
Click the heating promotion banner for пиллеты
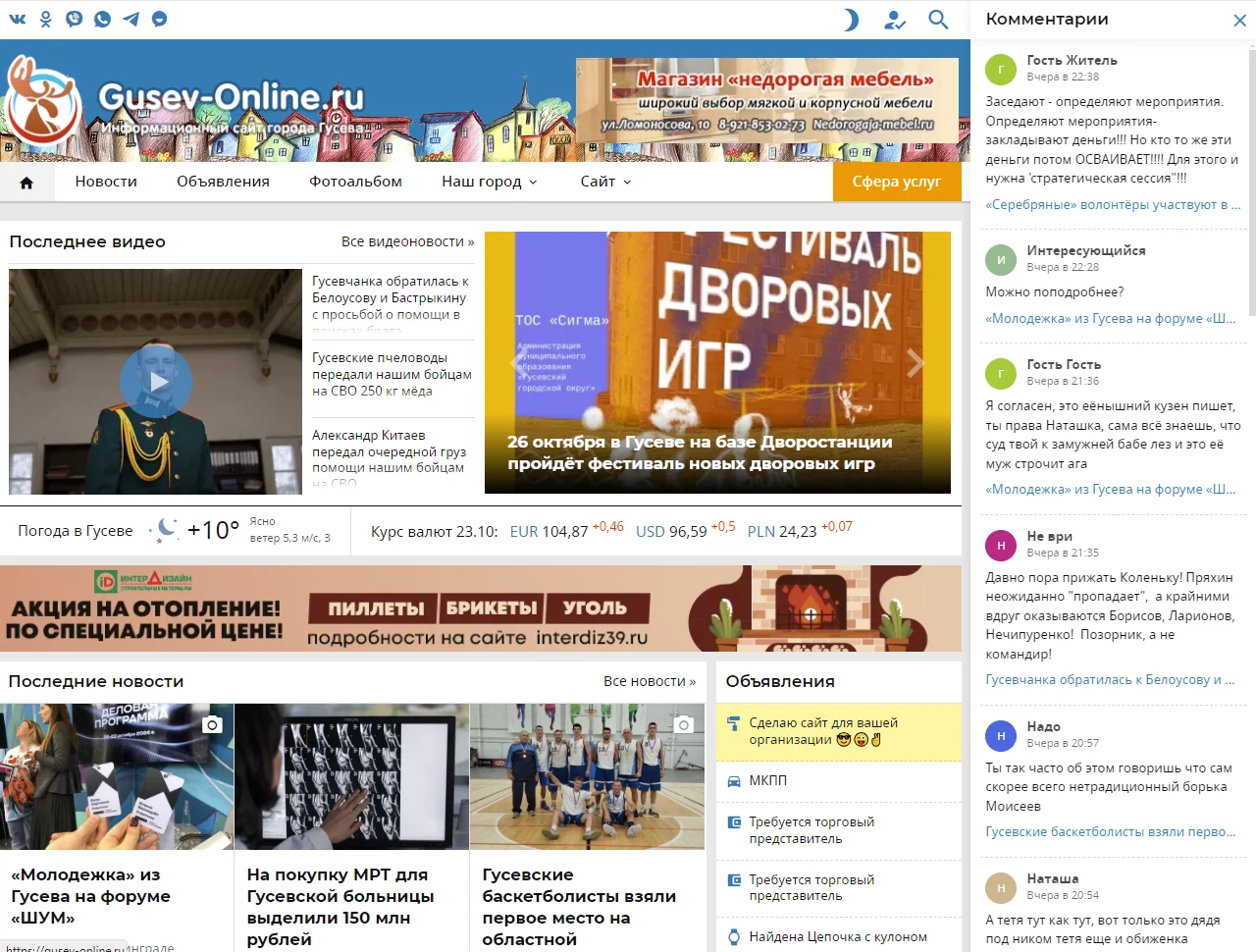pyautogui.click(x=480, y=608)
